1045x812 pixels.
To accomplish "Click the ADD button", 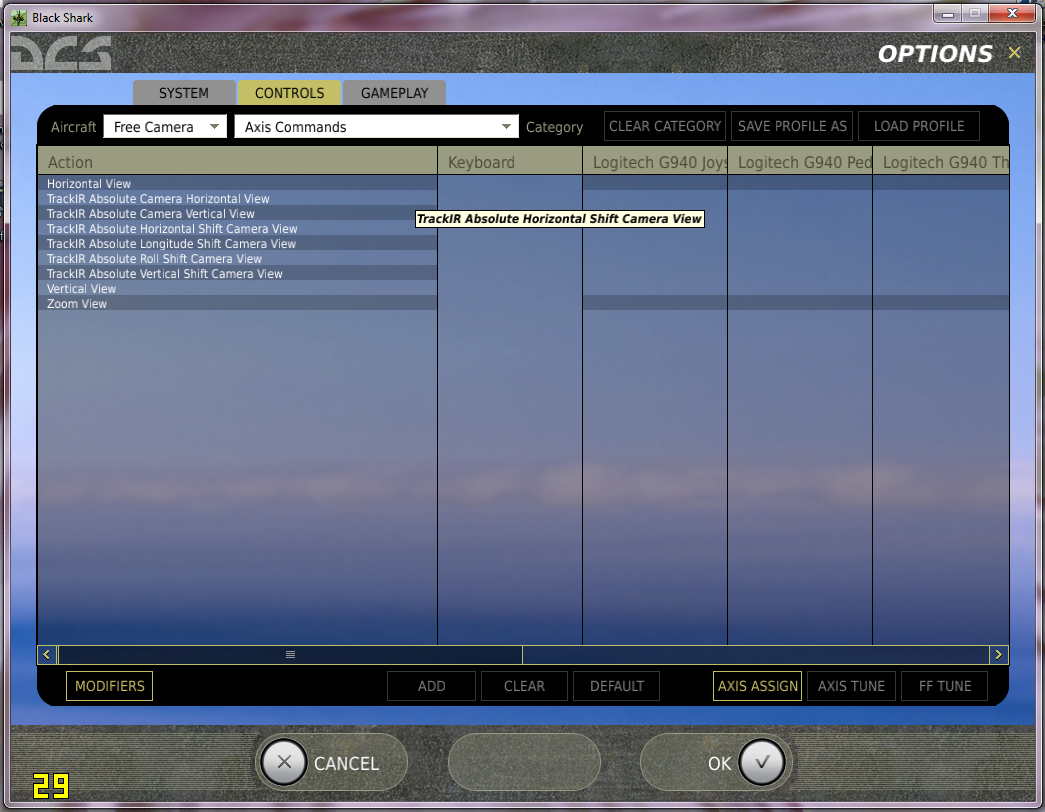I will [431, 686].
